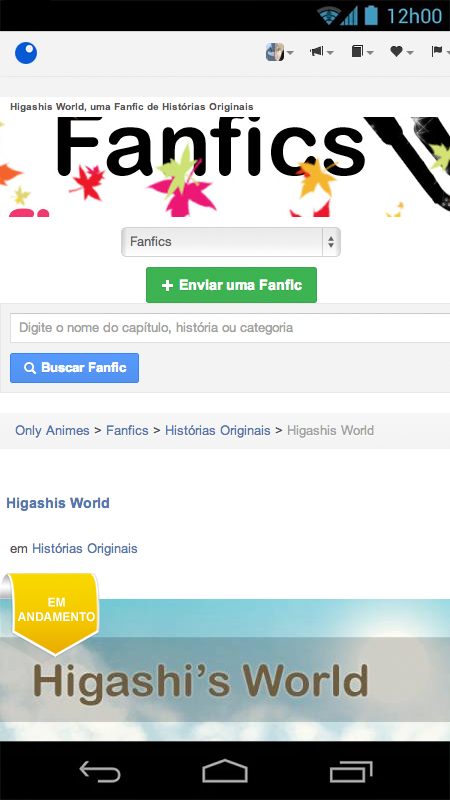
Task: Tap the blue circle site logo
Action: point(26,53)
